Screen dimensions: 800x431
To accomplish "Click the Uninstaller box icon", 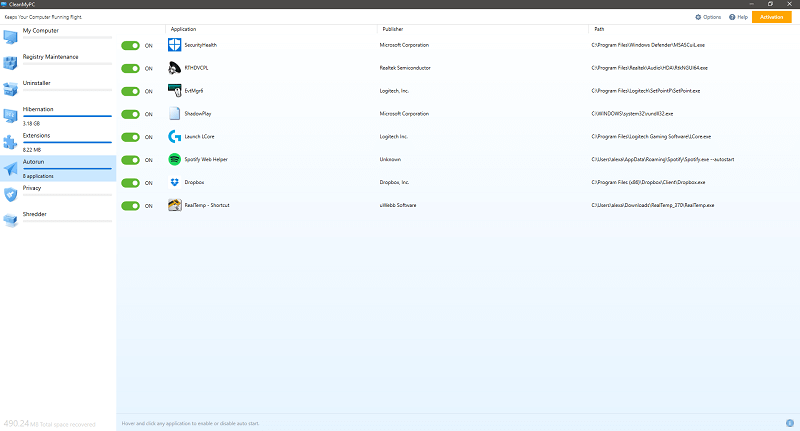I will 10,90.
